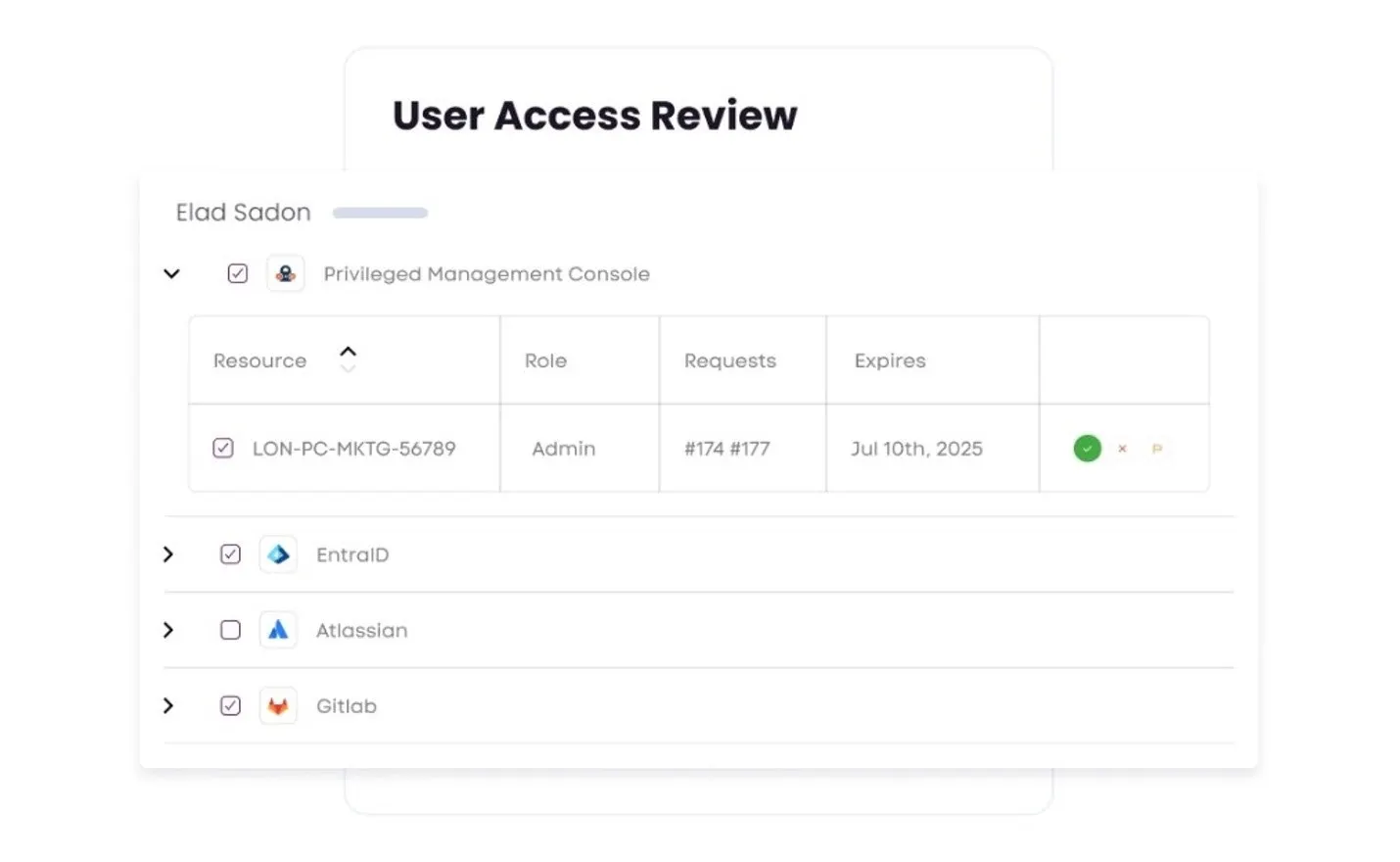This screenshot has width=1400, height=862.
Task: Toggle the EntraID checkbox
Action: click(230, 554)
